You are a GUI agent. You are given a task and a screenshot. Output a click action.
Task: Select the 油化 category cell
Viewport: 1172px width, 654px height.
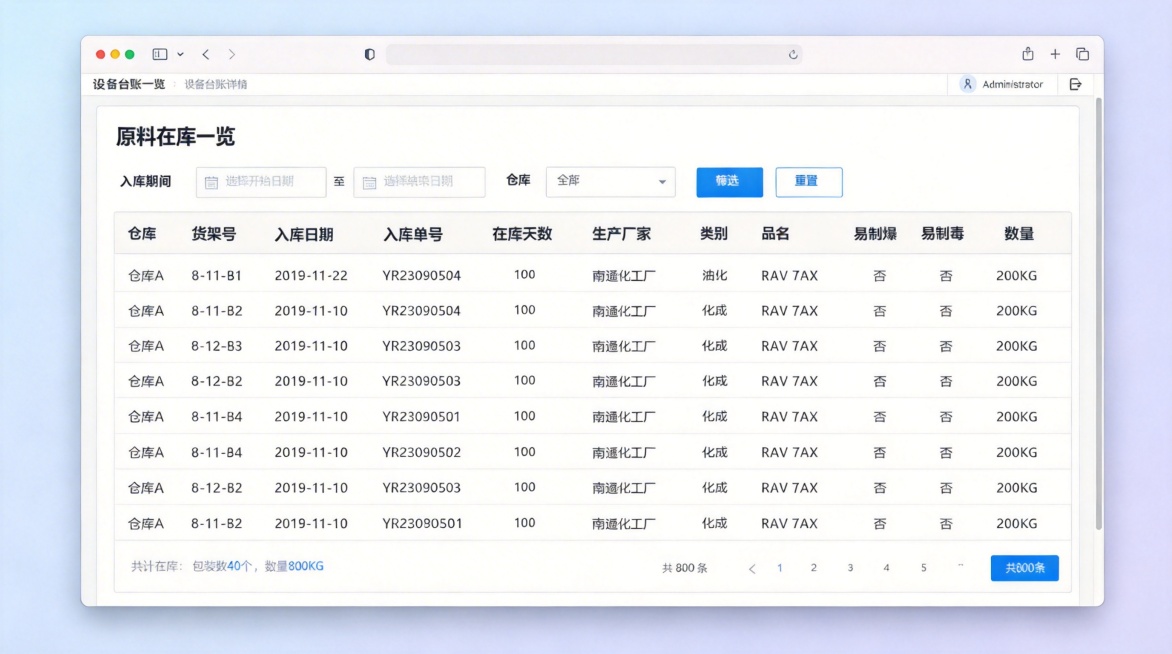pyautogui.click(x=715, y=275)
